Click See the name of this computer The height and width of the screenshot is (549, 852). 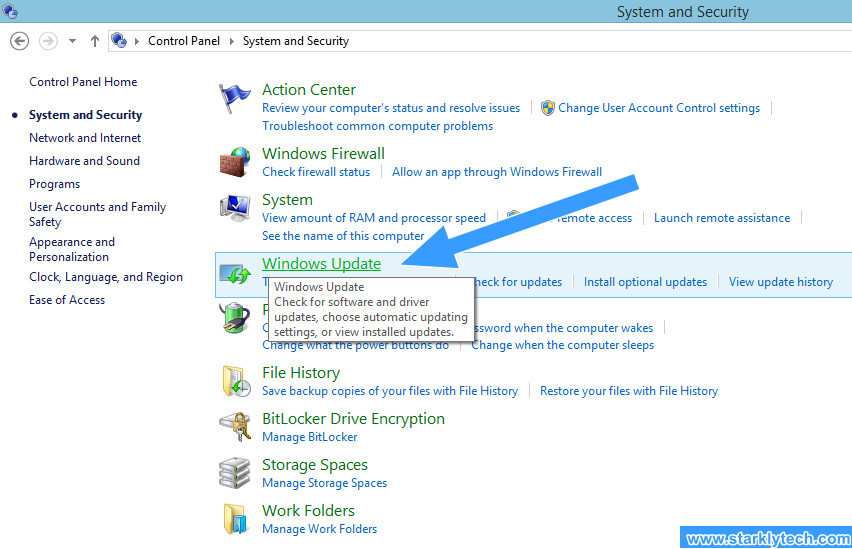[343, 235]
